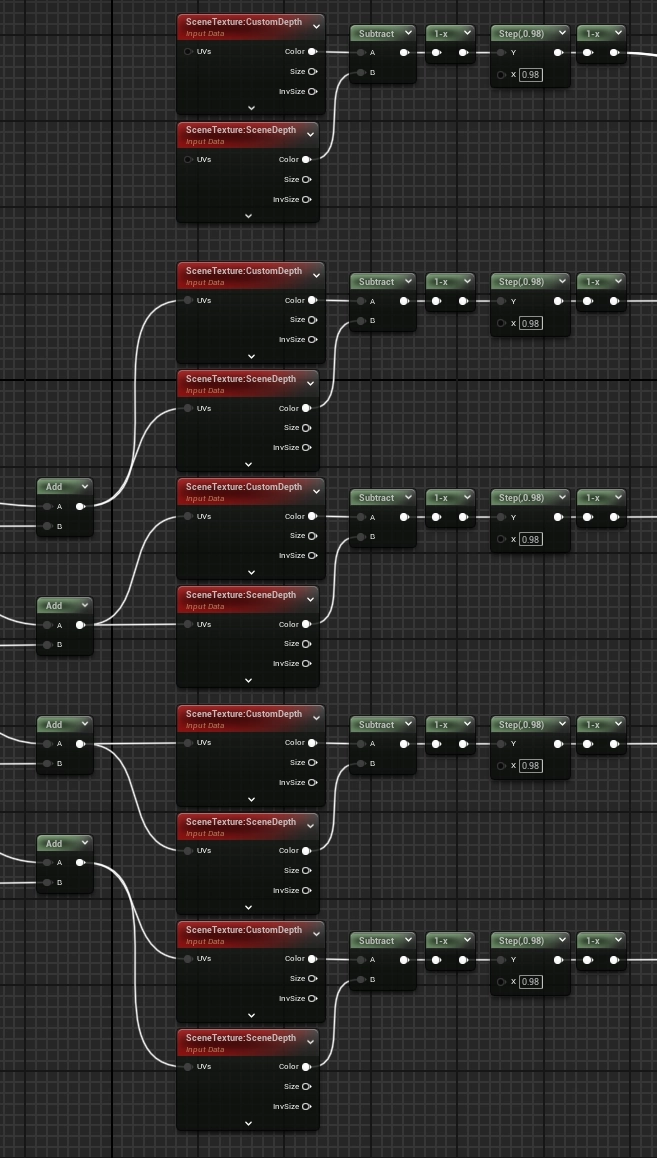Expand bottom arrow of bottommost SceneDepth node

click(249, 1123)
